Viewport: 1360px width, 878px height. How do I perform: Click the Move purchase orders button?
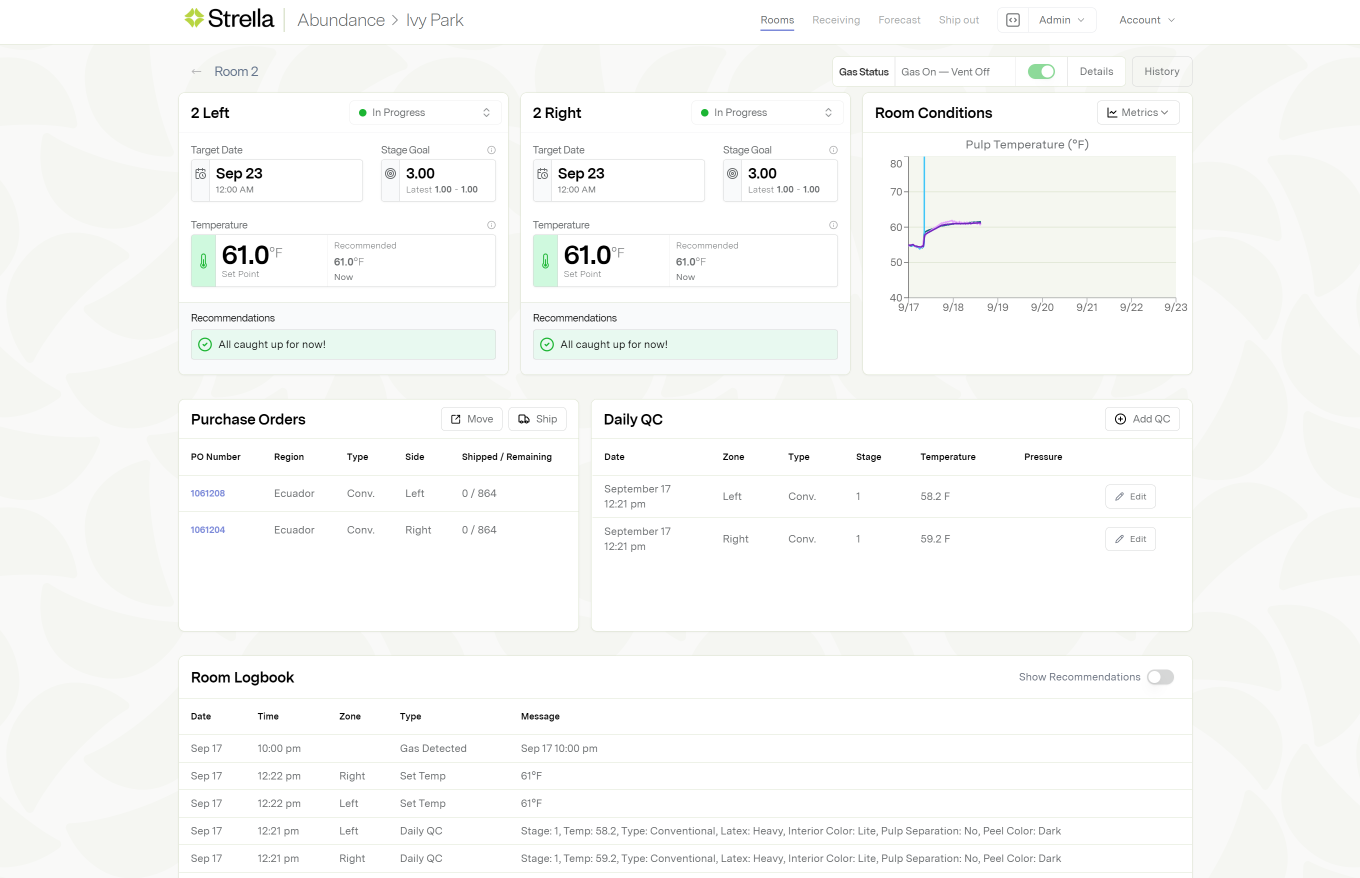472,419
